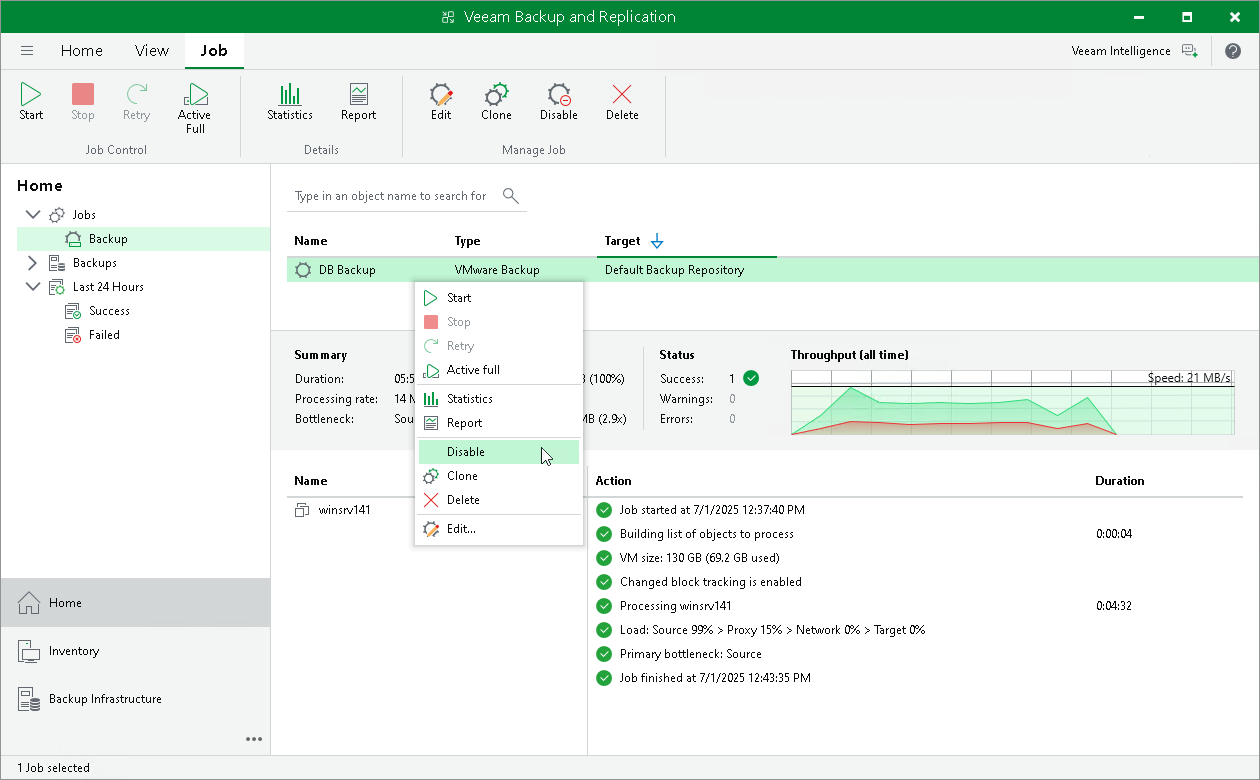The height and width of the screenshot is (780, 1260).
Task: Sort by the Type column header
Action: click(x=467, y=241)
